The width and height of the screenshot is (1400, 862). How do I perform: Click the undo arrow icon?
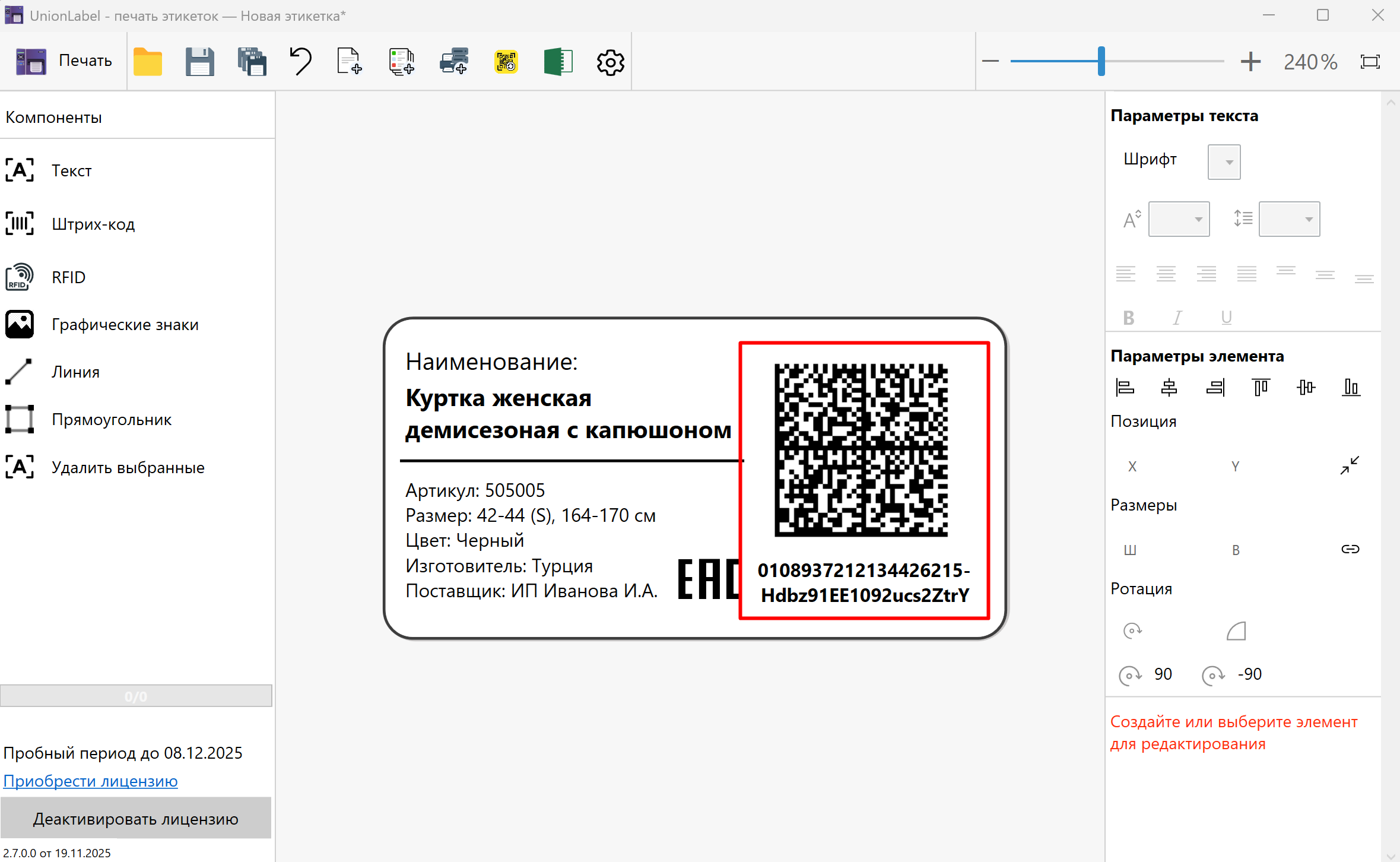point(301,62)
